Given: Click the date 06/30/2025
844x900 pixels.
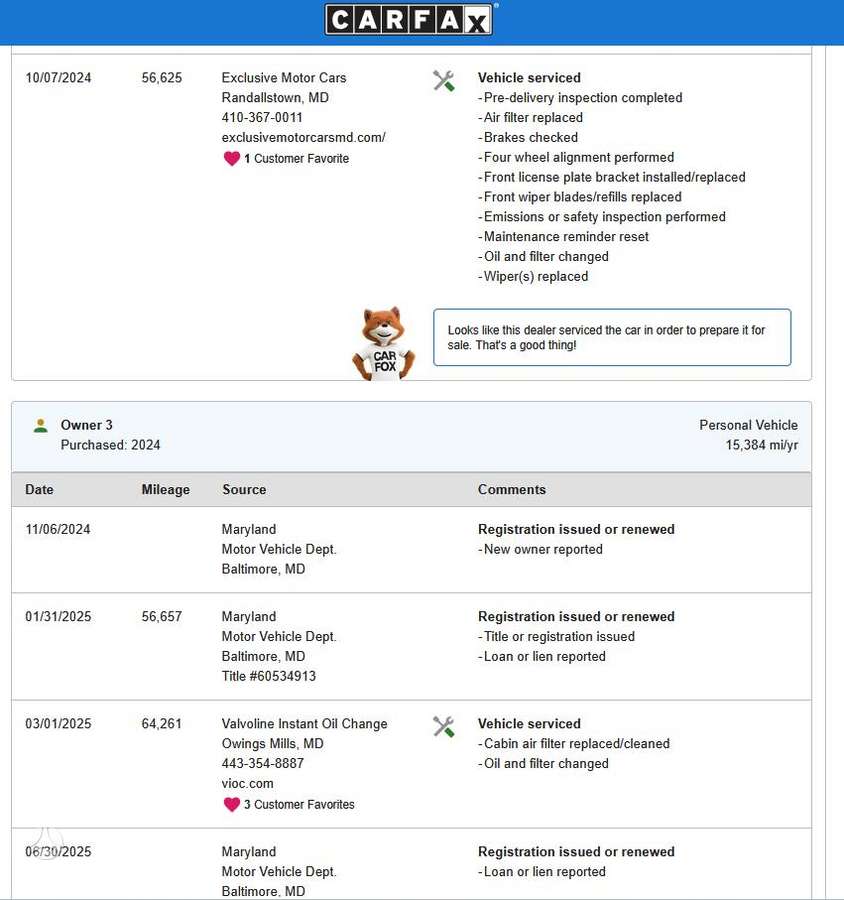Looking at the screenshot, I should tap(58, 852).
